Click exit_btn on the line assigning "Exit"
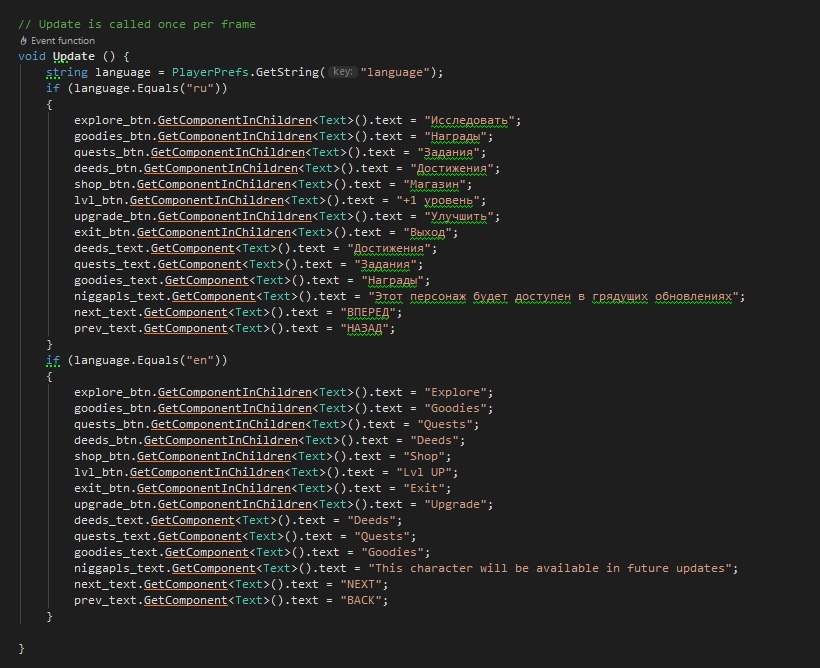This screenshot has width=820, height=668. click(102, 488)
